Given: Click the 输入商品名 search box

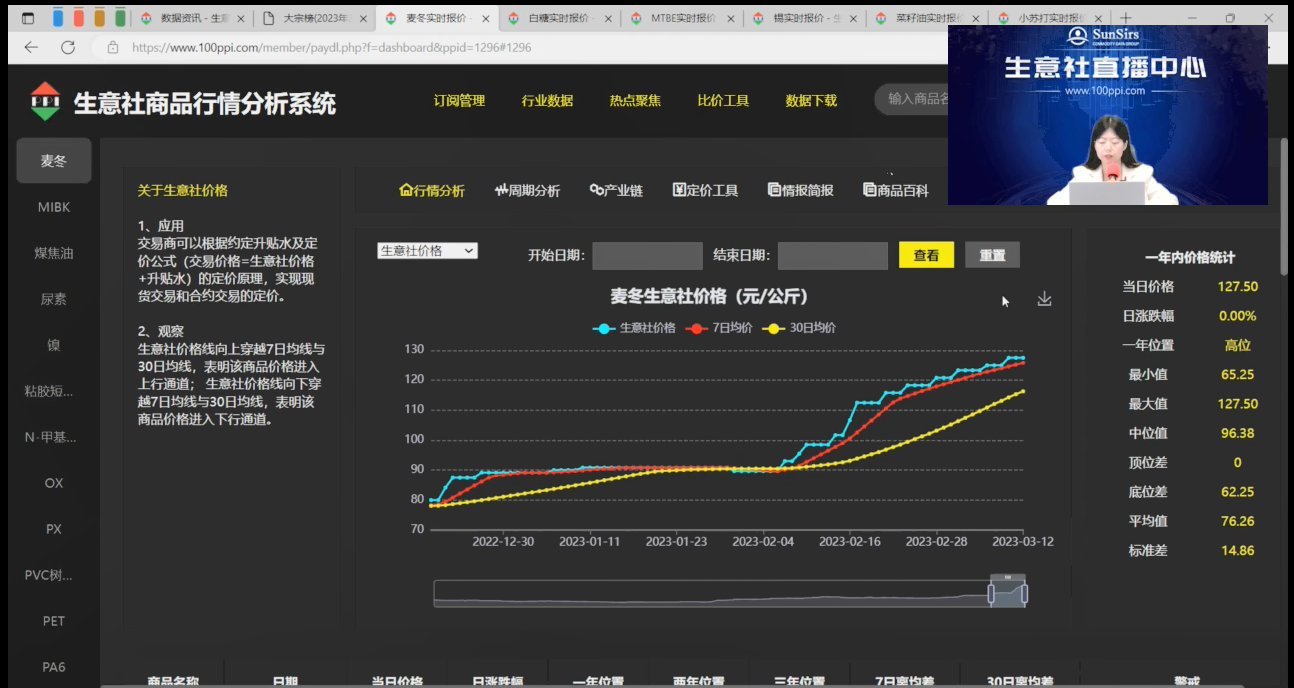Looking at the screenshot, I should (x=912, y=98).
